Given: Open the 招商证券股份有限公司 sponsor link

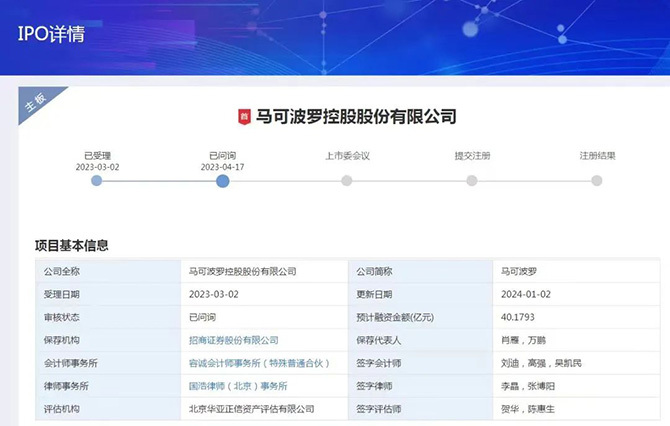Looking at the screenshot, I should point(233,340).
